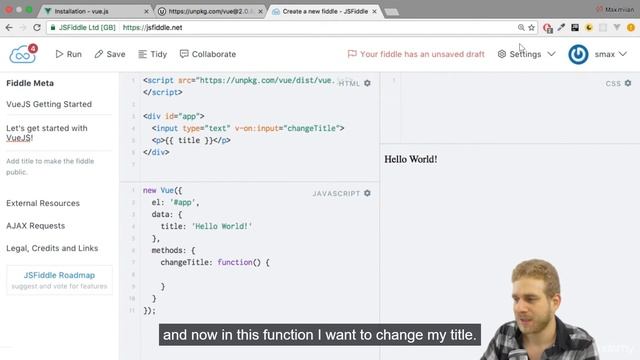Image resolution: width=640 pixels, height=360 pixels.
Task: Close the Installation - vue.js tab
Action: click(x=147, y=11)
